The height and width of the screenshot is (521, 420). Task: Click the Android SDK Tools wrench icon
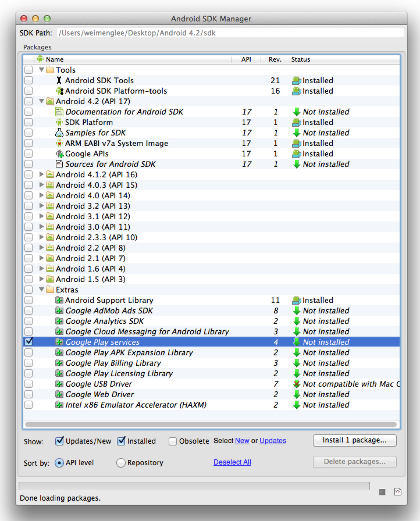coord(59,80)
